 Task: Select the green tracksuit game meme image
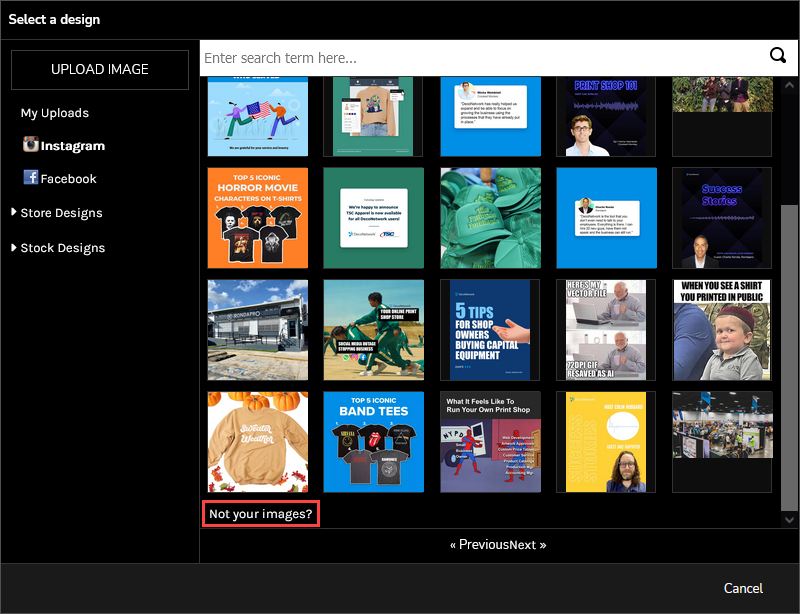(373, 330)
